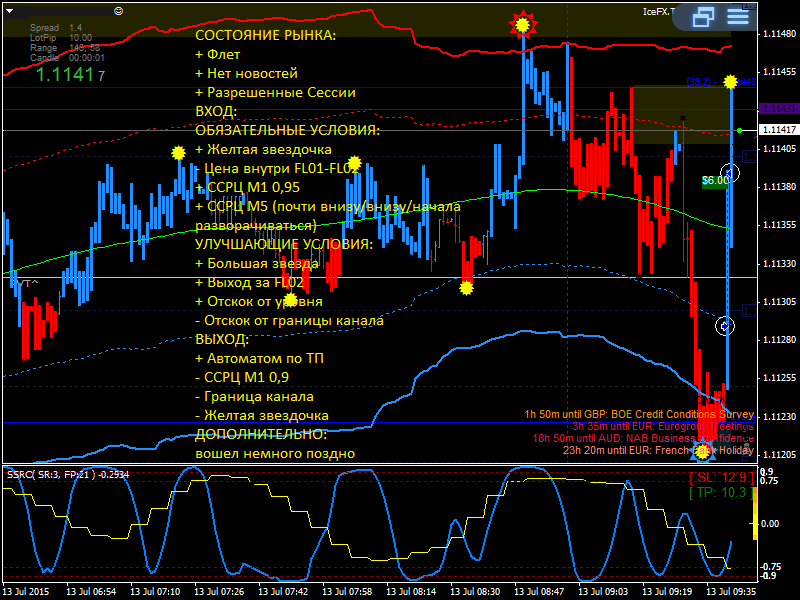The height and width of the screenshot is (600, 800).
Task: Click the smiley face expert advisor icon
Action: [x=118, y=11]
